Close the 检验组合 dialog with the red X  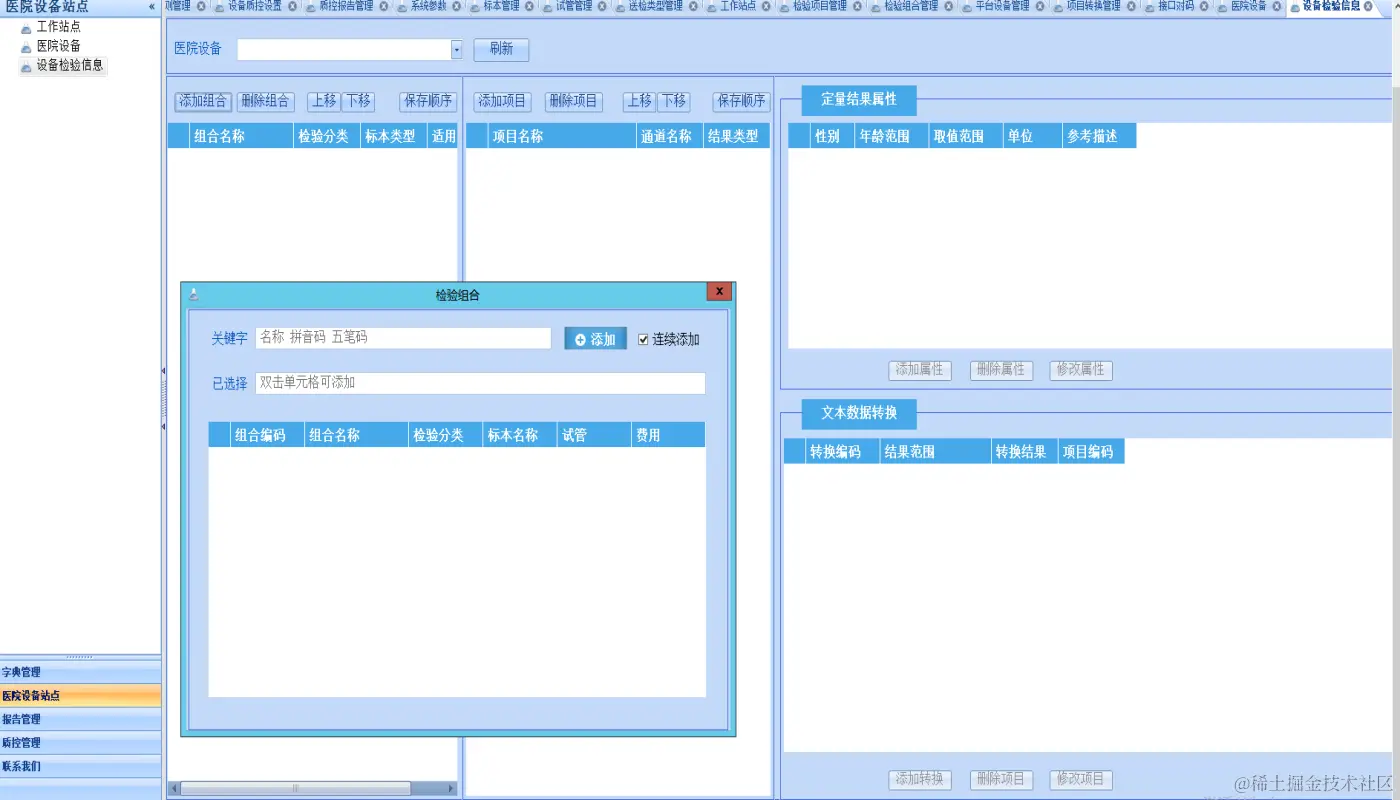point(719,291)
